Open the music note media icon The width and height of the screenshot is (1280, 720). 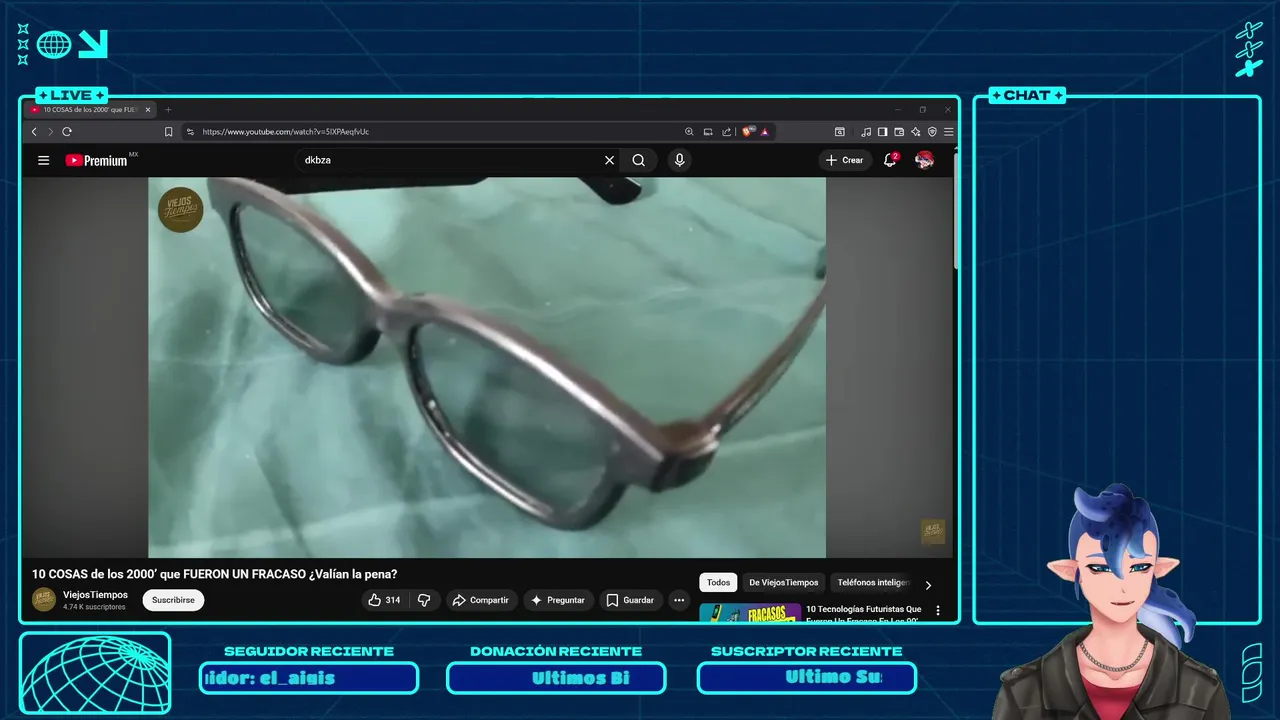click(866, 131)
